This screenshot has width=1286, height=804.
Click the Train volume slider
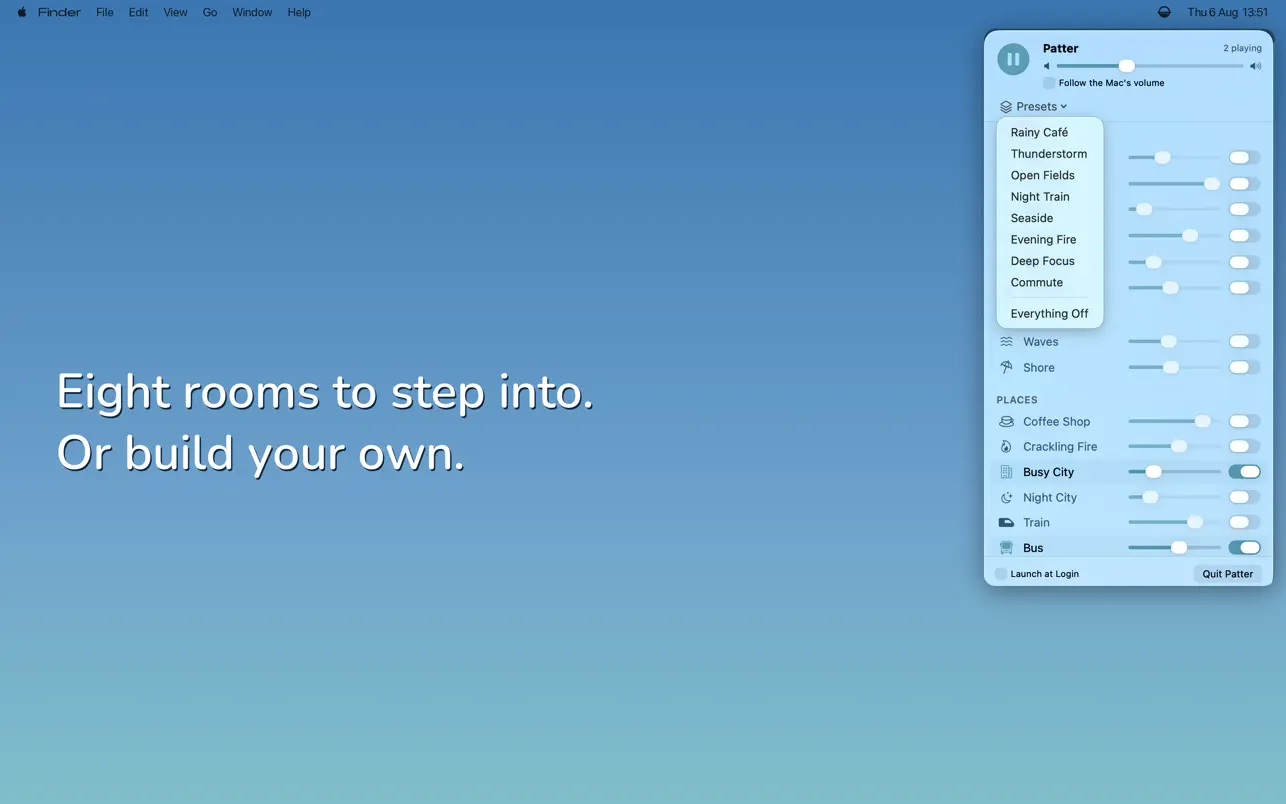pos(1174,523)
